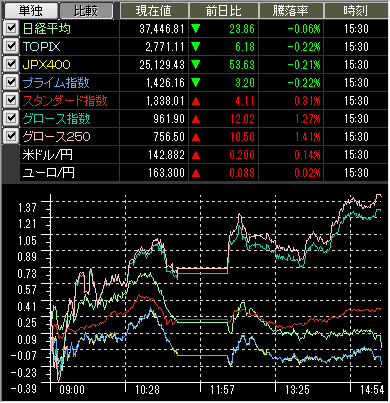Uncheck the 日経平均 checkbox
390x403 pixels.
click(11, 29)
